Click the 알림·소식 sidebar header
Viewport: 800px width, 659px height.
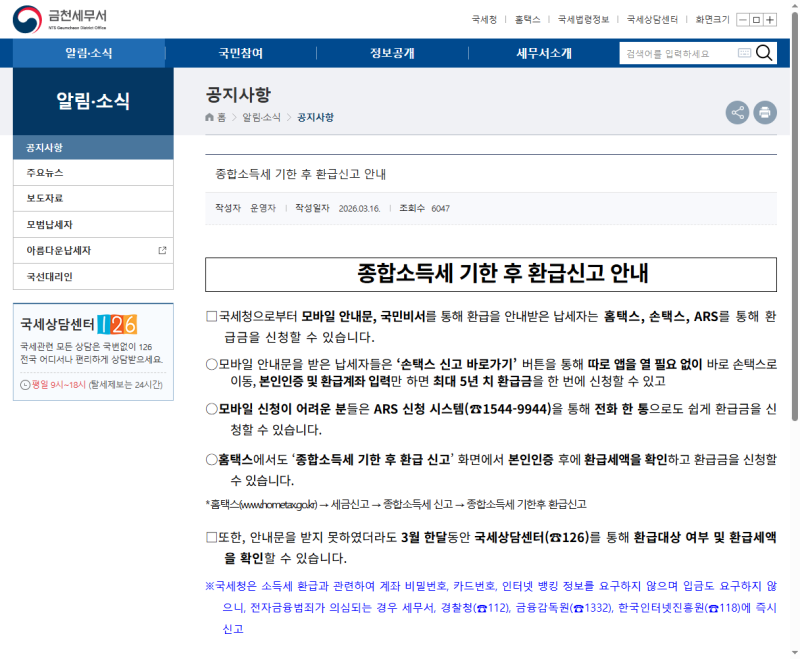[93, 101]
